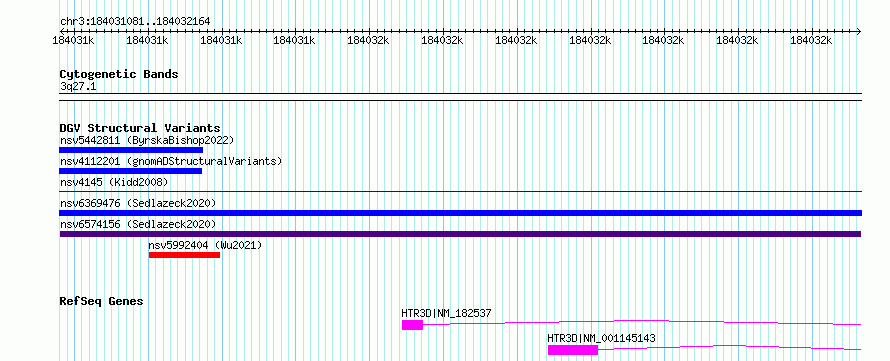Click the magenta exon box of NM_001145143
This screenshot has height=361, width=890.
point(573,350)
